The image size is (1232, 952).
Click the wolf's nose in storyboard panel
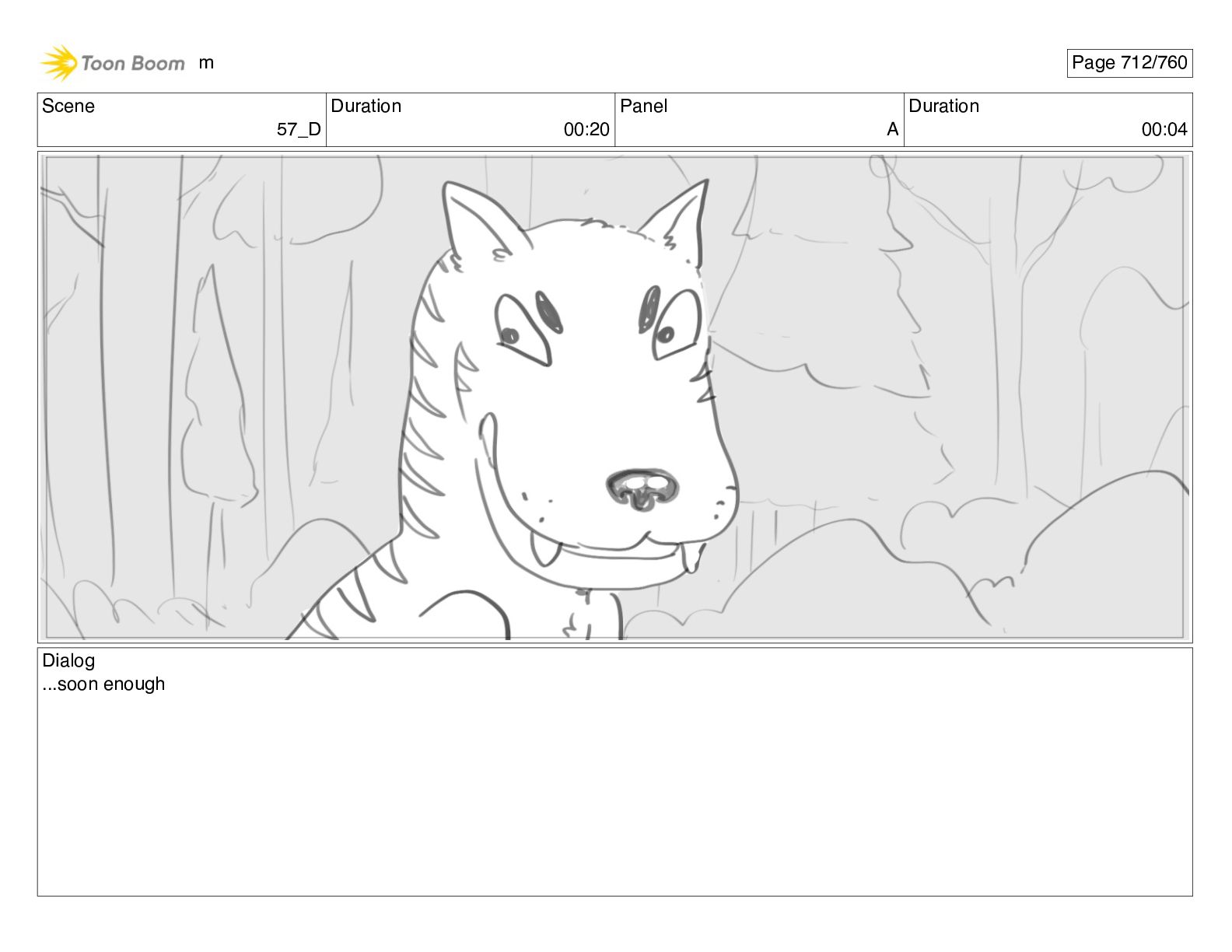pyautogui.click(x=642, y=489)
